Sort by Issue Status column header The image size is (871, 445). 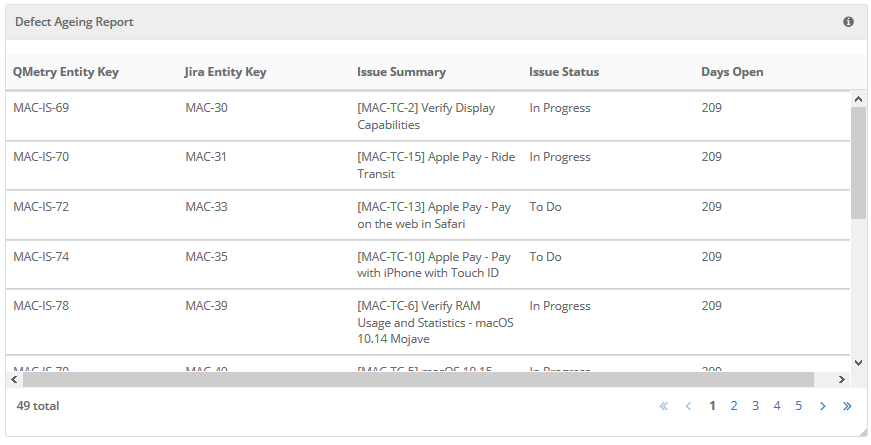[564, 72]
